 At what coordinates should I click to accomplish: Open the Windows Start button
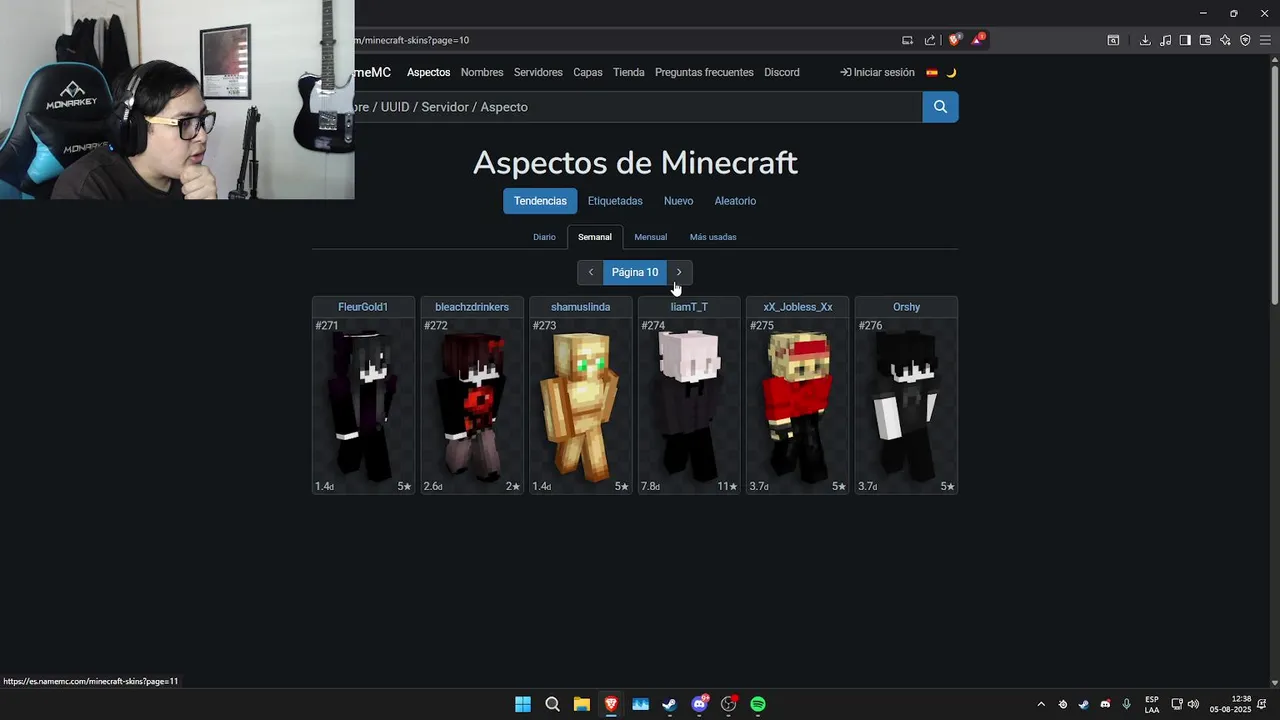pos(523,704)
